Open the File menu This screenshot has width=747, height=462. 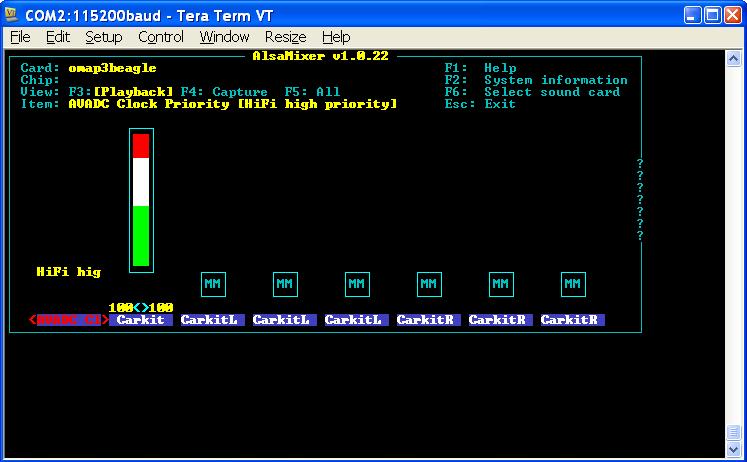(20, 37)
